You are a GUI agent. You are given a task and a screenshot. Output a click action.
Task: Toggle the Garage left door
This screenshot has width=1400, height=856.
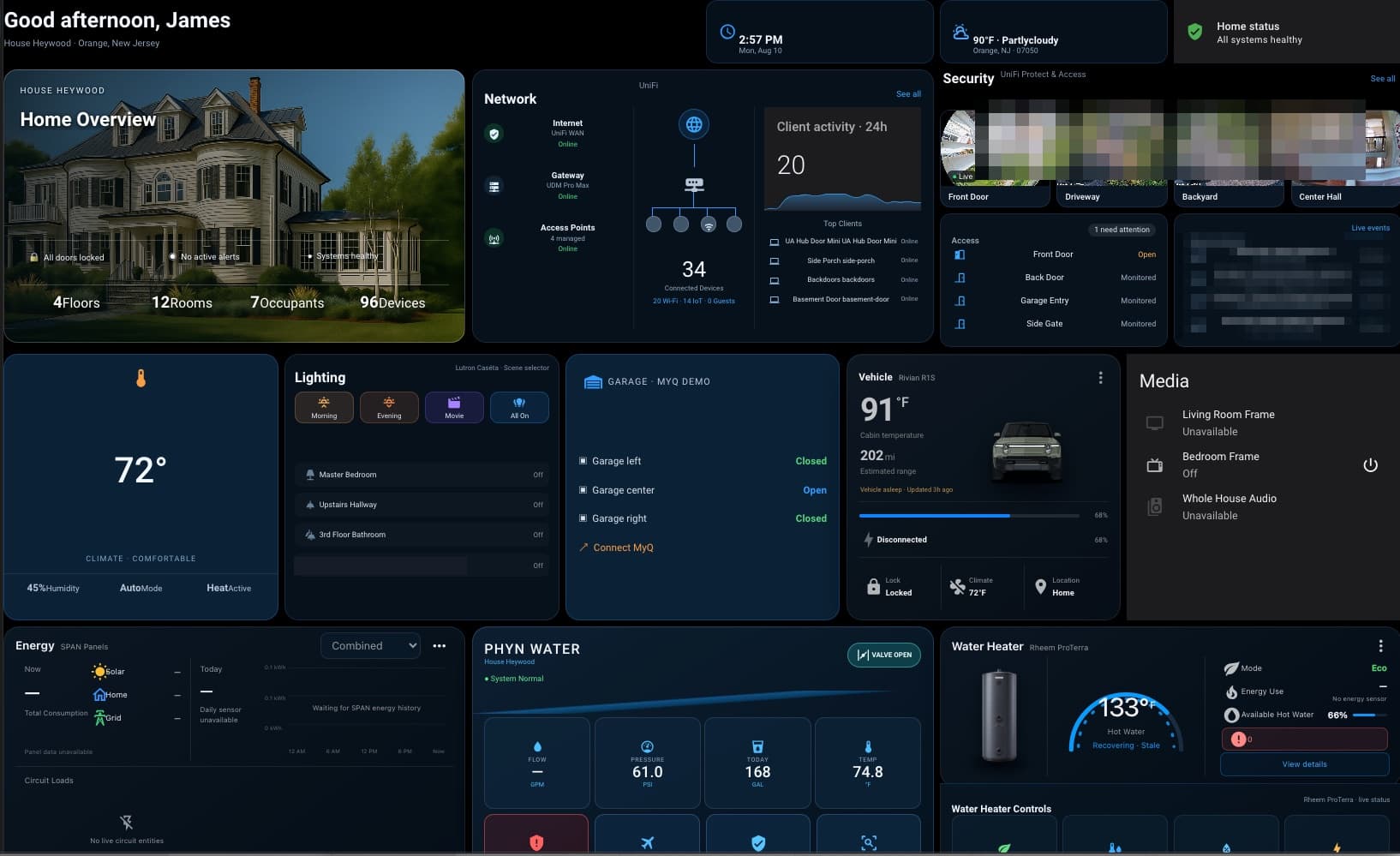click(x=703, y=461)
